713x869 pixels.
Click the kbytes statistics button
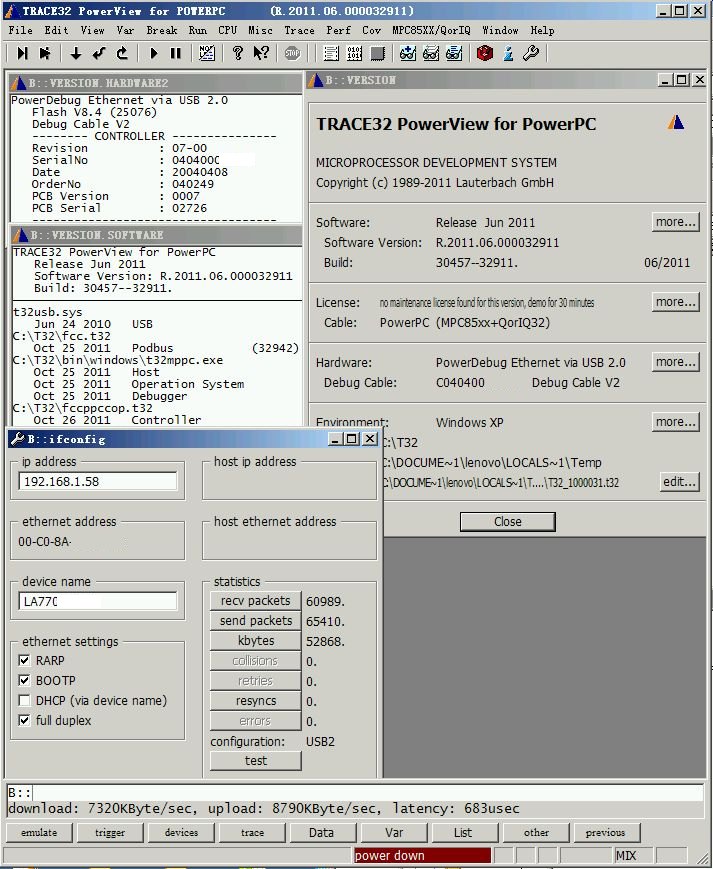click(x=255, y=641)
